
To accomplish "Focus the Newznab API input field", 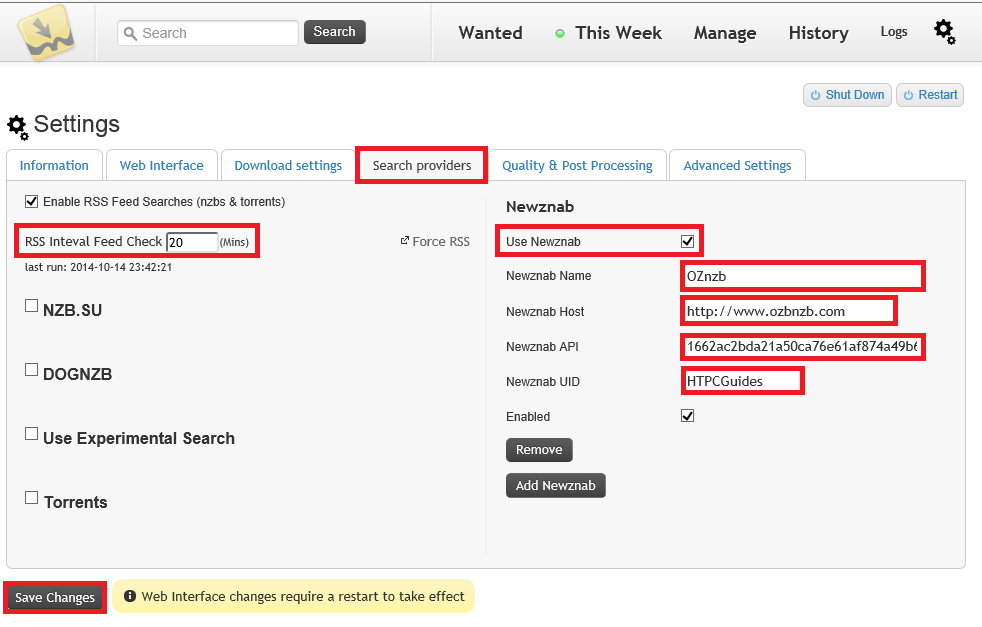I will (801, 347).
